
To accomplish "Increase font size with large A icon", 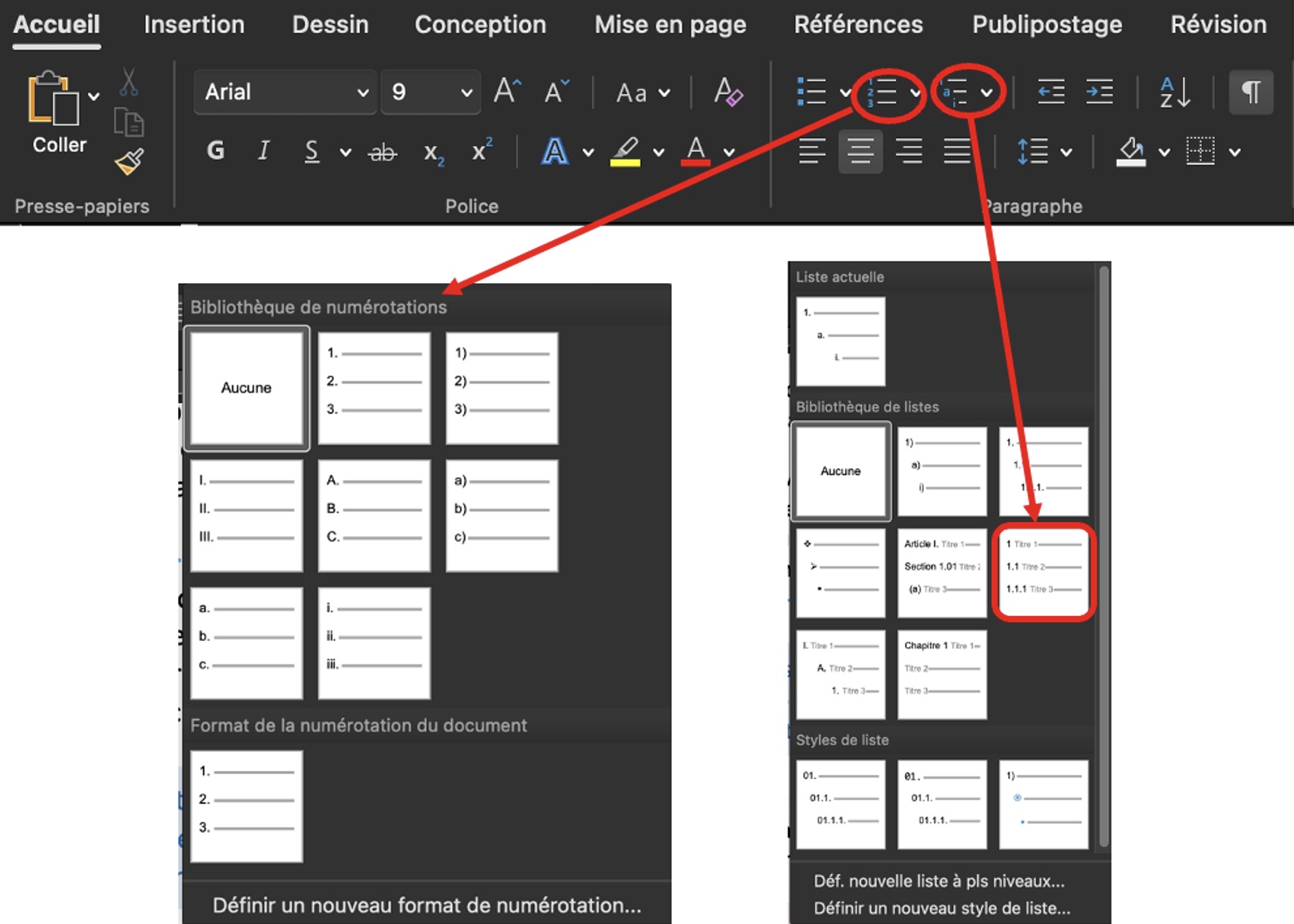I will click(507, 92).
